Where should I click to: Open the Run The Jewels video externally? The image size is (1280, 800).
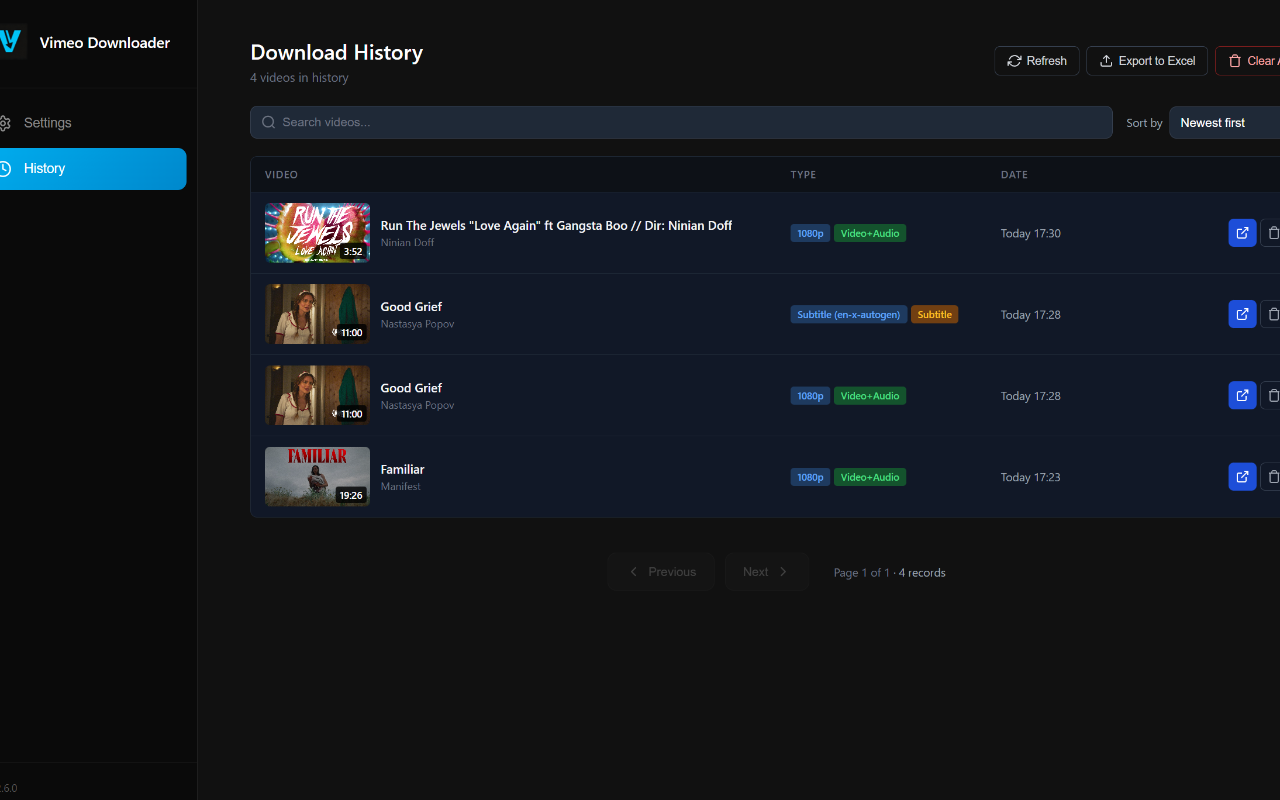point(1242,233)
